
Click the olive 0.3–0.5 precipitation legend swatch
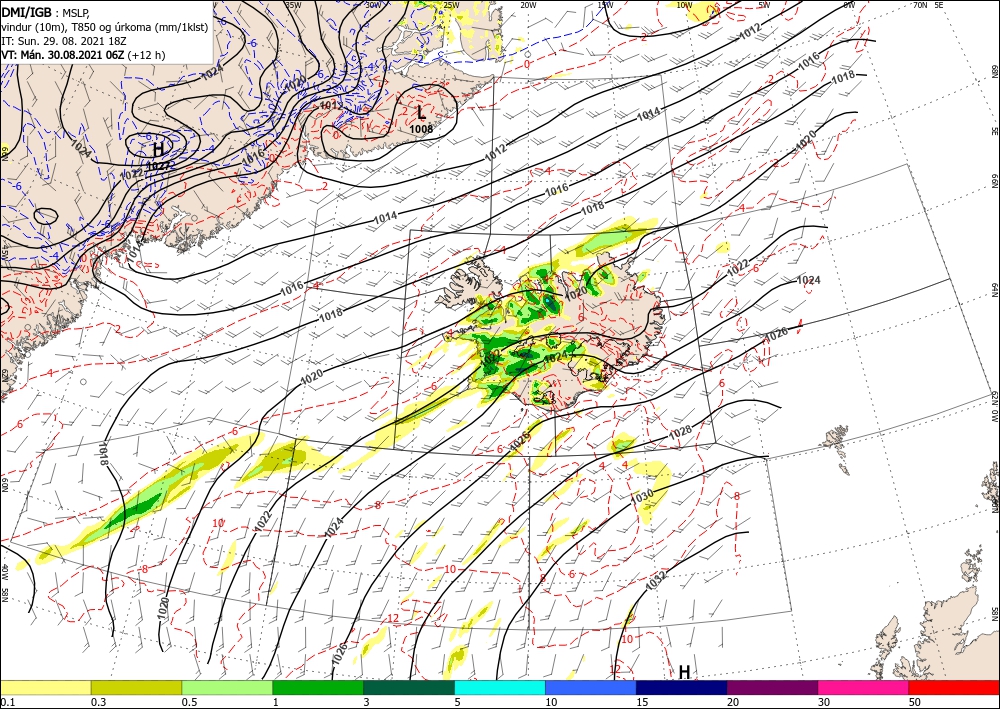click(x=136, y=687)
